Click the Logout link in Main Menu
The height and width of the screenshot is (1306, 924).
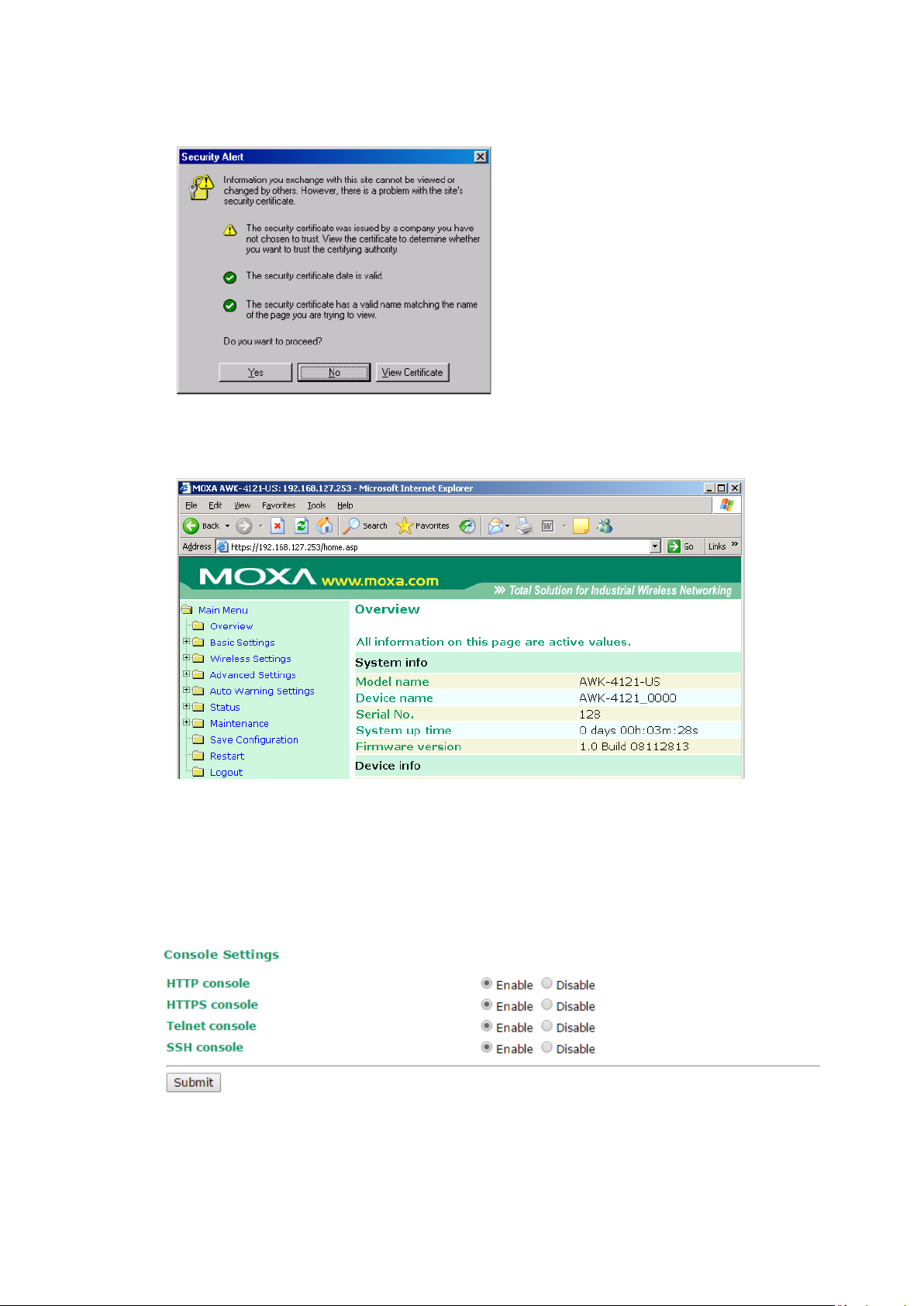pyautogui.click(x=226, y=773)
